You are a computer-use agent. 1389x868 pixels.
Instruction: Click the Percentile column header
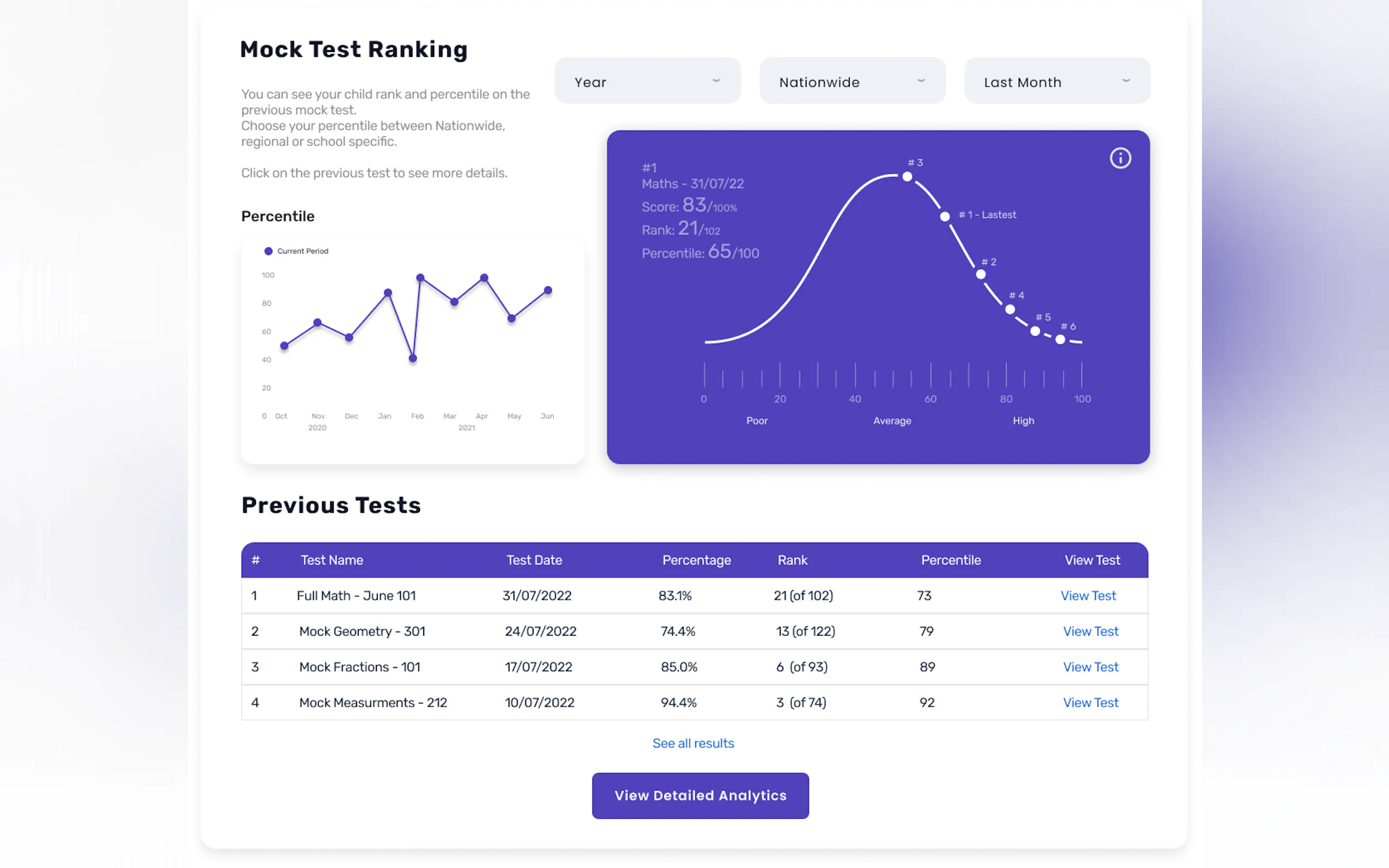(x=950, y=560)
